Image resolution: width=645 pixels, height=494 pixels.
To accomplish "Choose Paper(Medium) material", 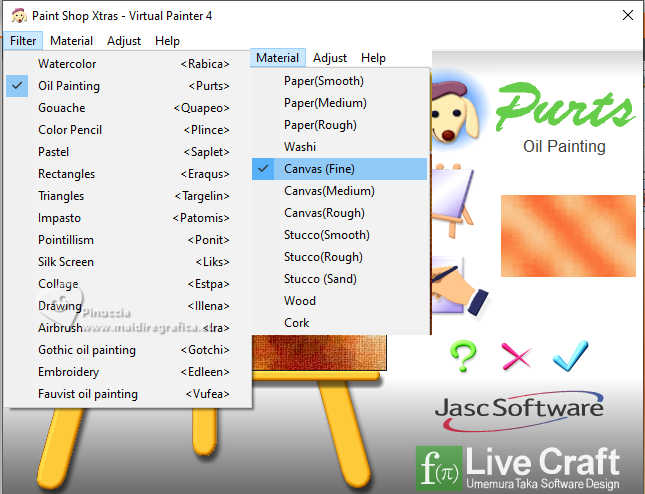I will [x=339, y=103].
